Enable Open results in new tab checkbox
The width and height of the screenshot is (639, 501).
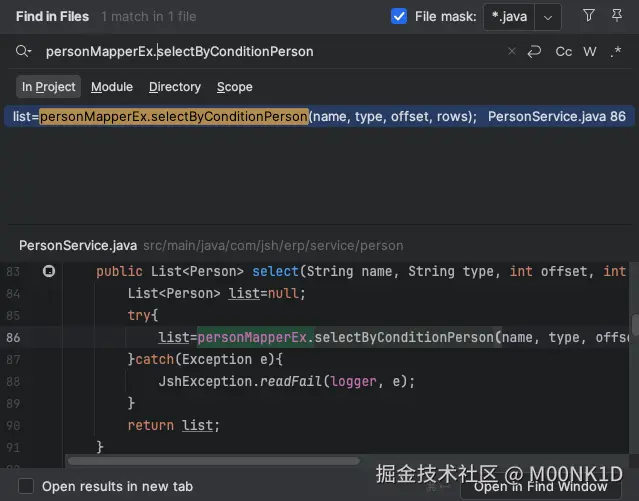tap(26, 486)
